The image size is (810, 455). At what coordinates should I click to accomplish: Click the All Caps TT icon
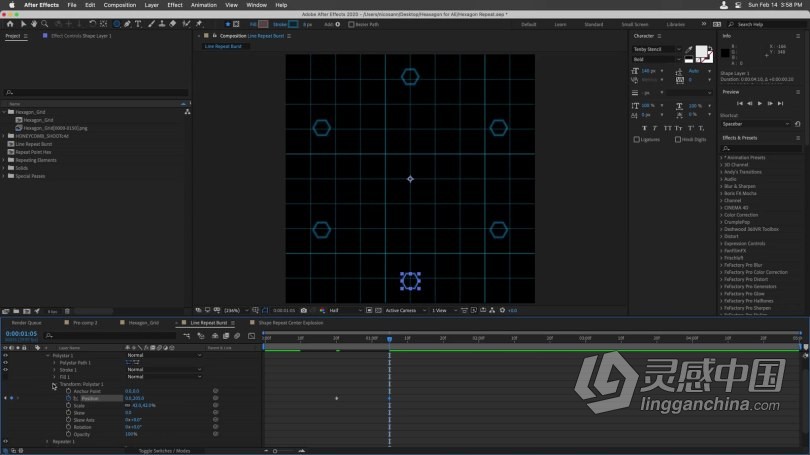tap(667, 128)
